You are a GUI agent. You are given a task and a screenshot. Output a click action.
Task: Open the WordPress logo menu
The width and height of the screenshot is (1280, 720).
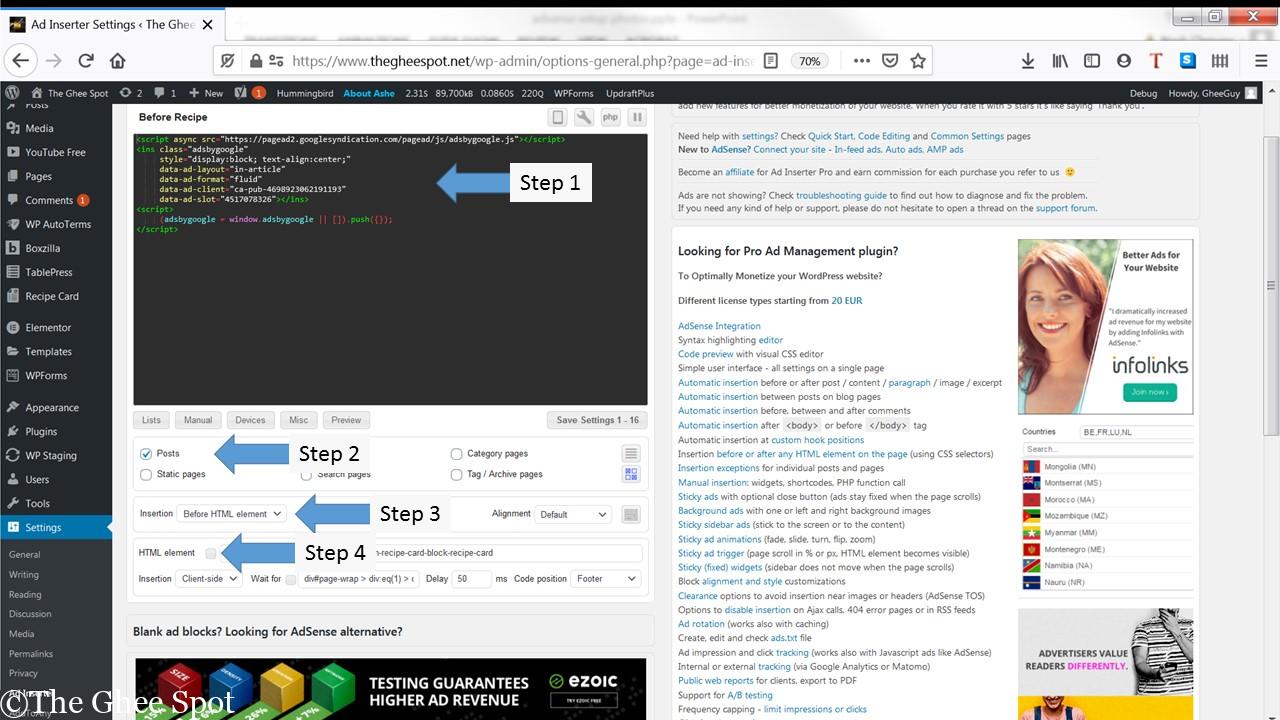pyautogui.click(x=12, y=93)
